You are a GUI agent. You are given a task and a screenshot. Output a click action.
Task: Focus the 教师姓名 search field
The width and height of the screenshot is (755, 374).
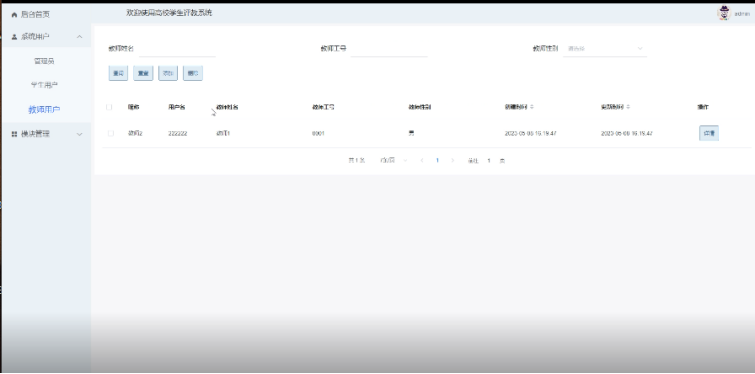coord(177,49)
